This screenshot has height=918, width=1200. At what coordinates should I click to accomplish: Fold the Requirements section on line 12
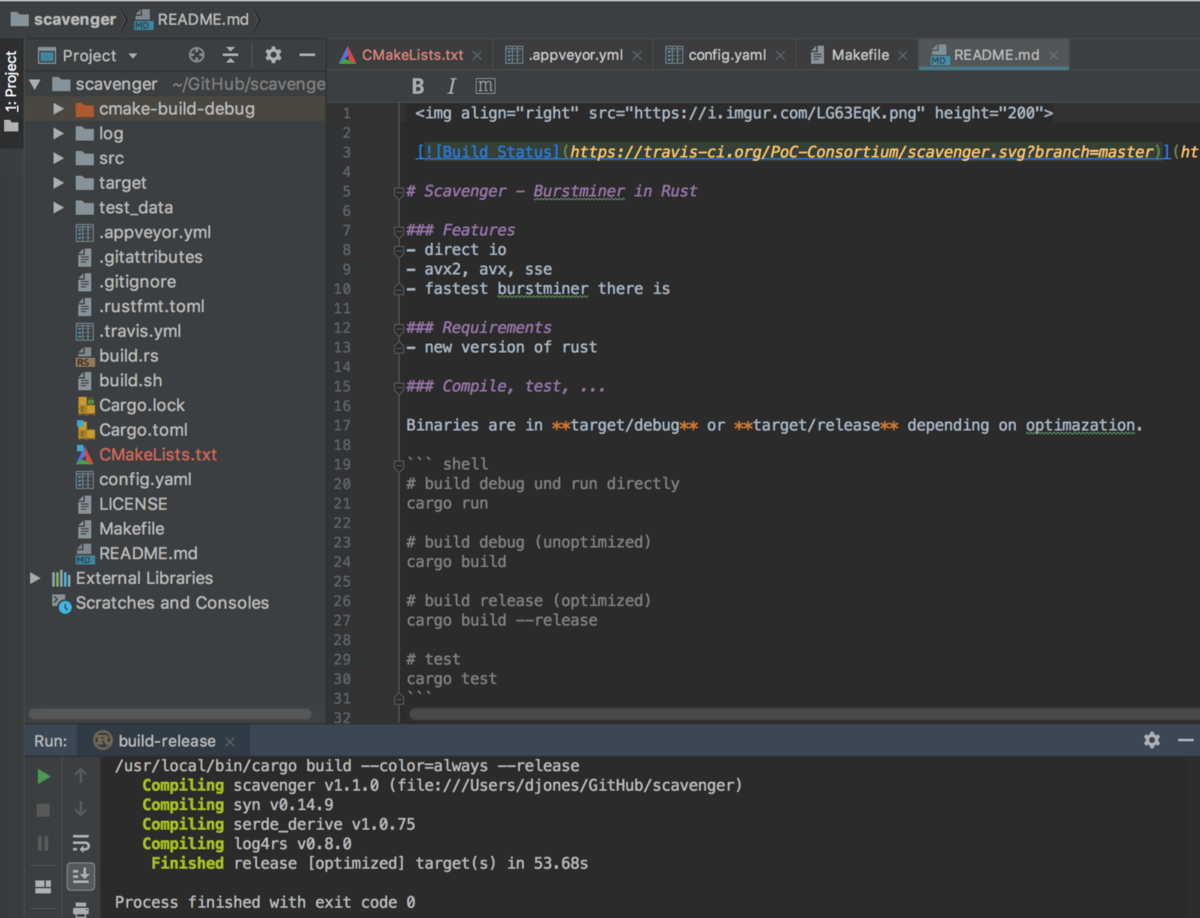tap(399, 327)
